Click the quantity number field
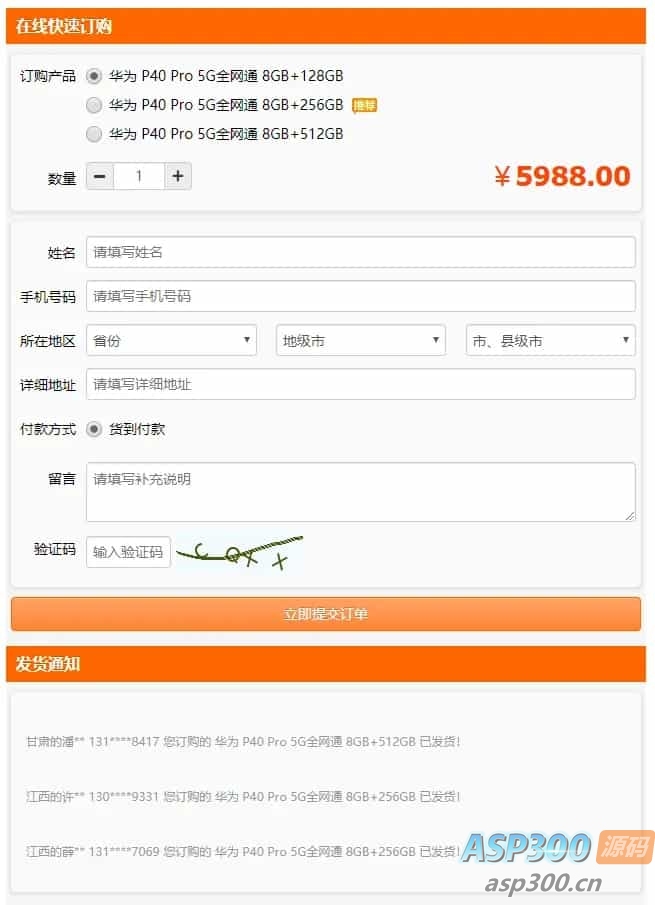This screenshot has height=905, width=655. [x=139, y=176]
